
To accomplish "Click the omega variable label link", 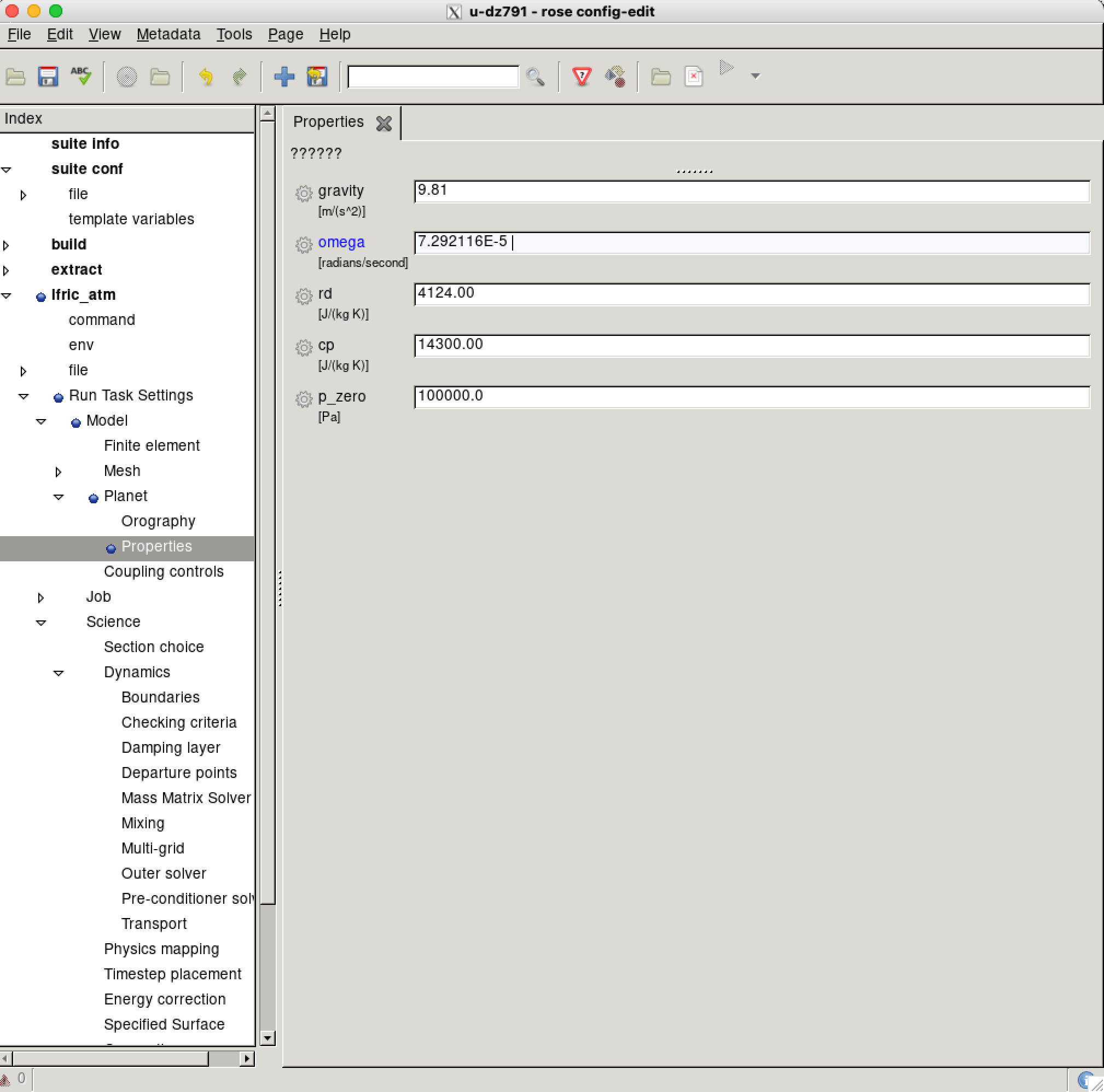I will pyautogui.click(x=341, y=242).
